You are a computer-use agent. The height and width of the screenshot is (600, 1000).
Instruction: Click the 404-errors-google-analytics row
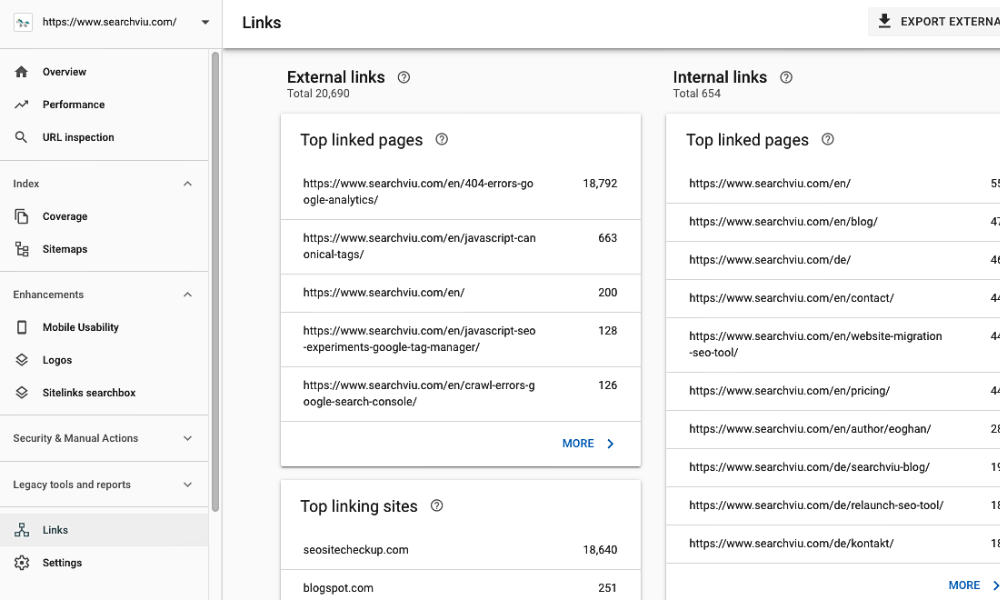click(x=460, y=192)
